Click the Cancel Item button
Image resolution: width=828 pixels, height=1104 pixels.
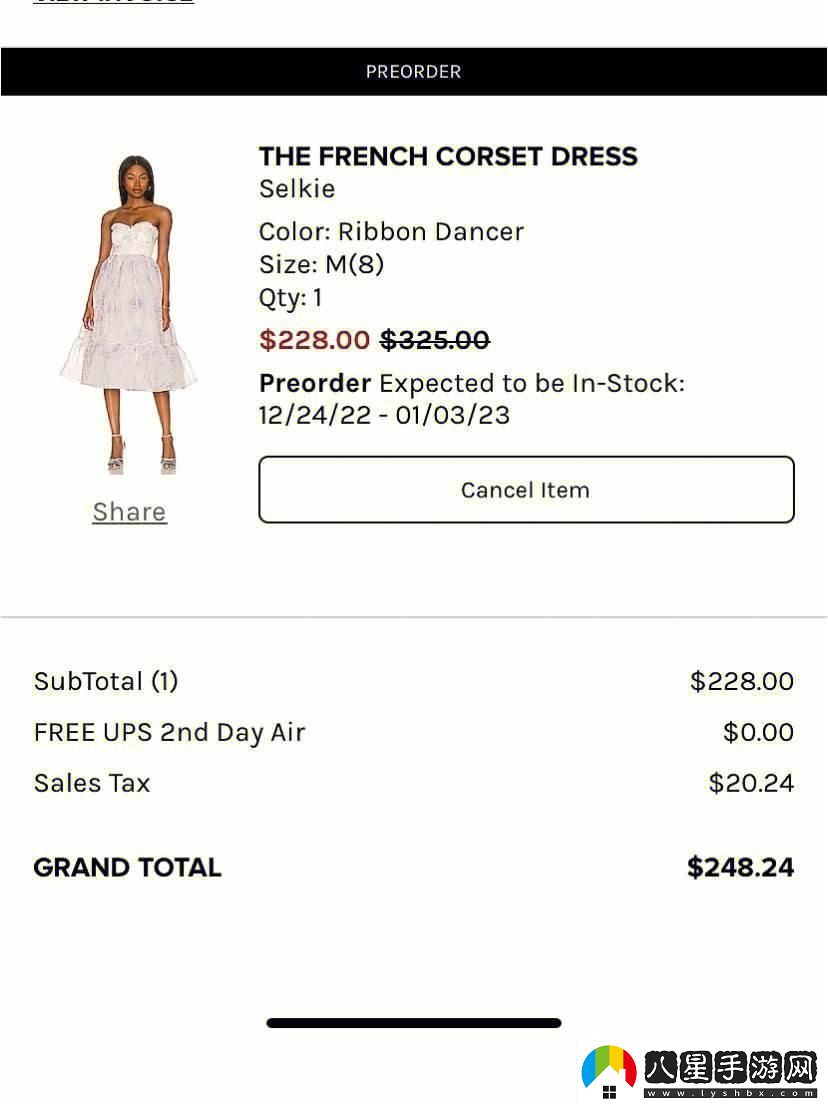coord(526,490)
